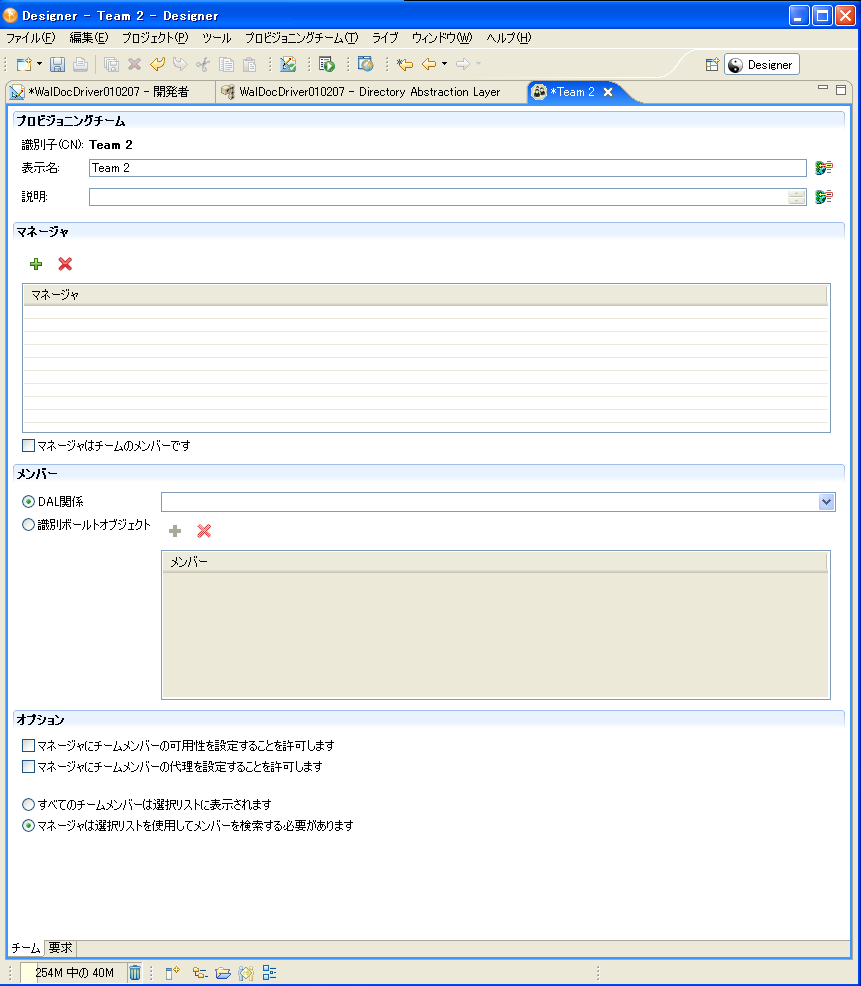The height and width of the screenshot is (986, 861).
Task: Open the 編集(E) menu
Action: point(89,38)
